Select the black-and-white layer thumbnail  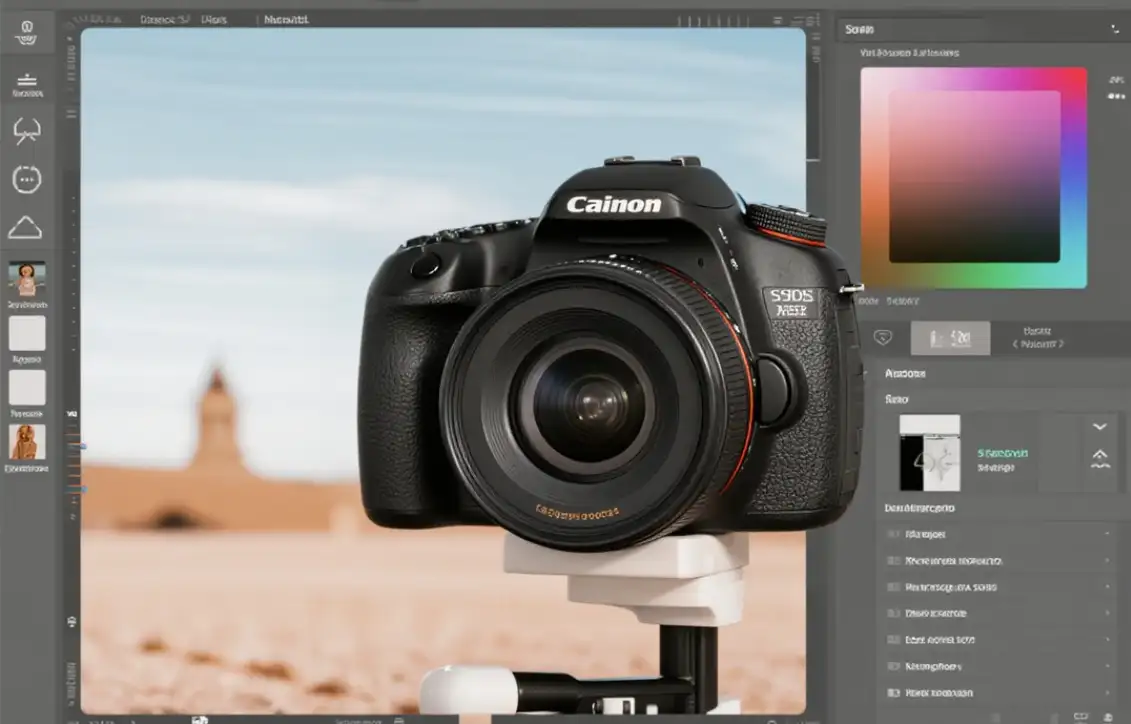coord(930,452)
